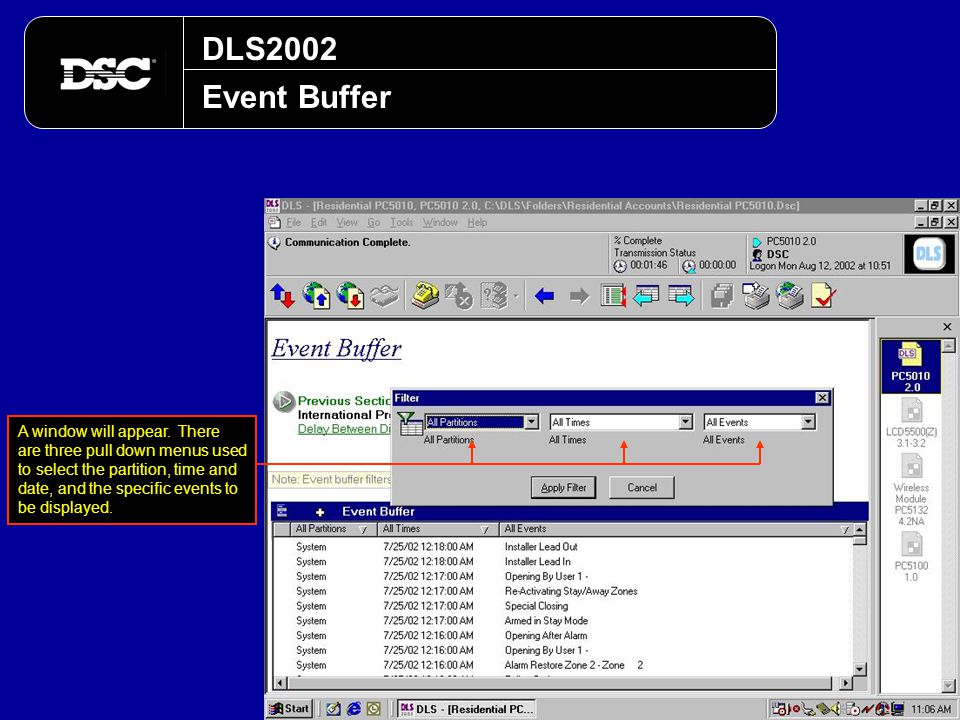Click the Event Buffer title heading

336,348
